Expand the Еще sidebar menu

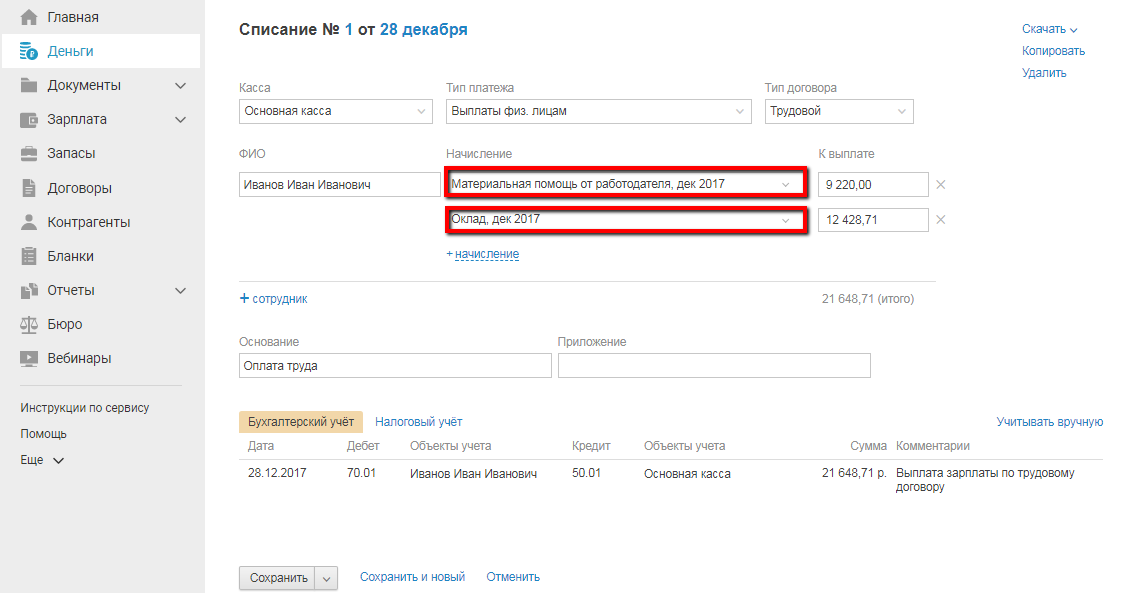coord(42,460)
